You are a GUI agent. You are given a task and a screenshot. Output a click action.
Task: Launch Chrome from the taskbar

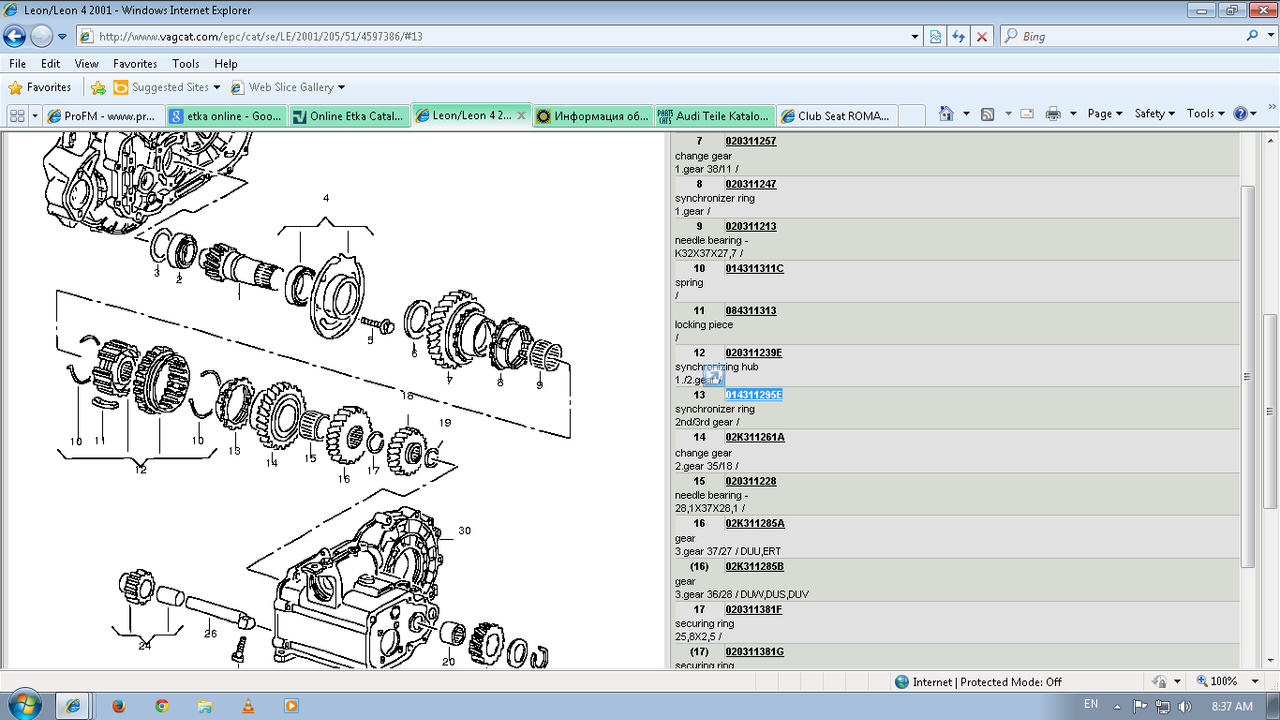(162, 705)
